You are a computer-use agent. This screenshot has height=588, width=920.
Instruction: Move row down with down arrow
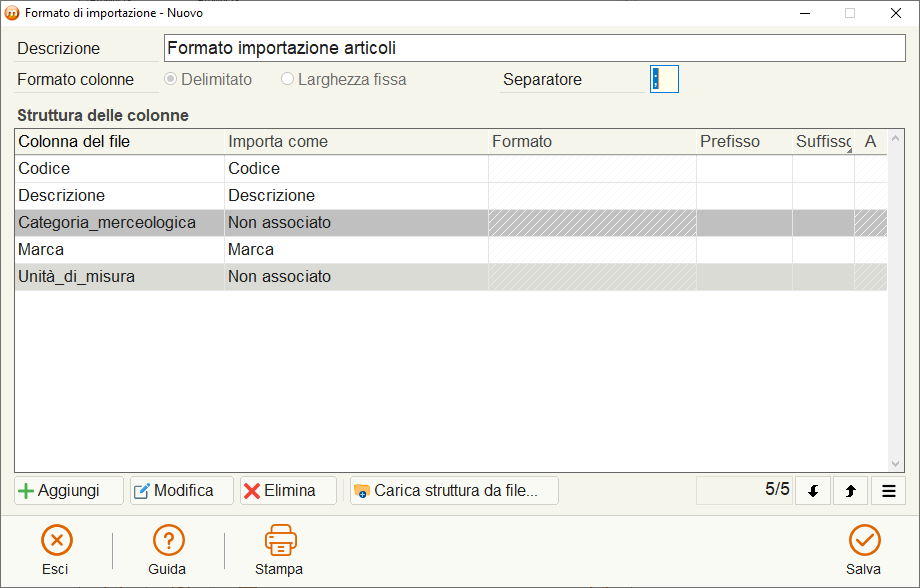813,491
